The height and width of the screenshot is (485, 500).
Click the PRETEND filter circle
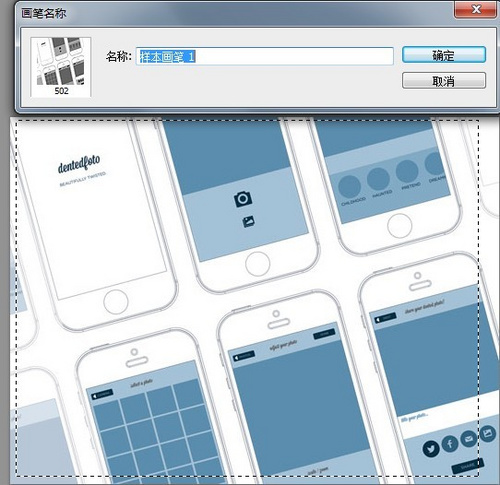[407, 171]
